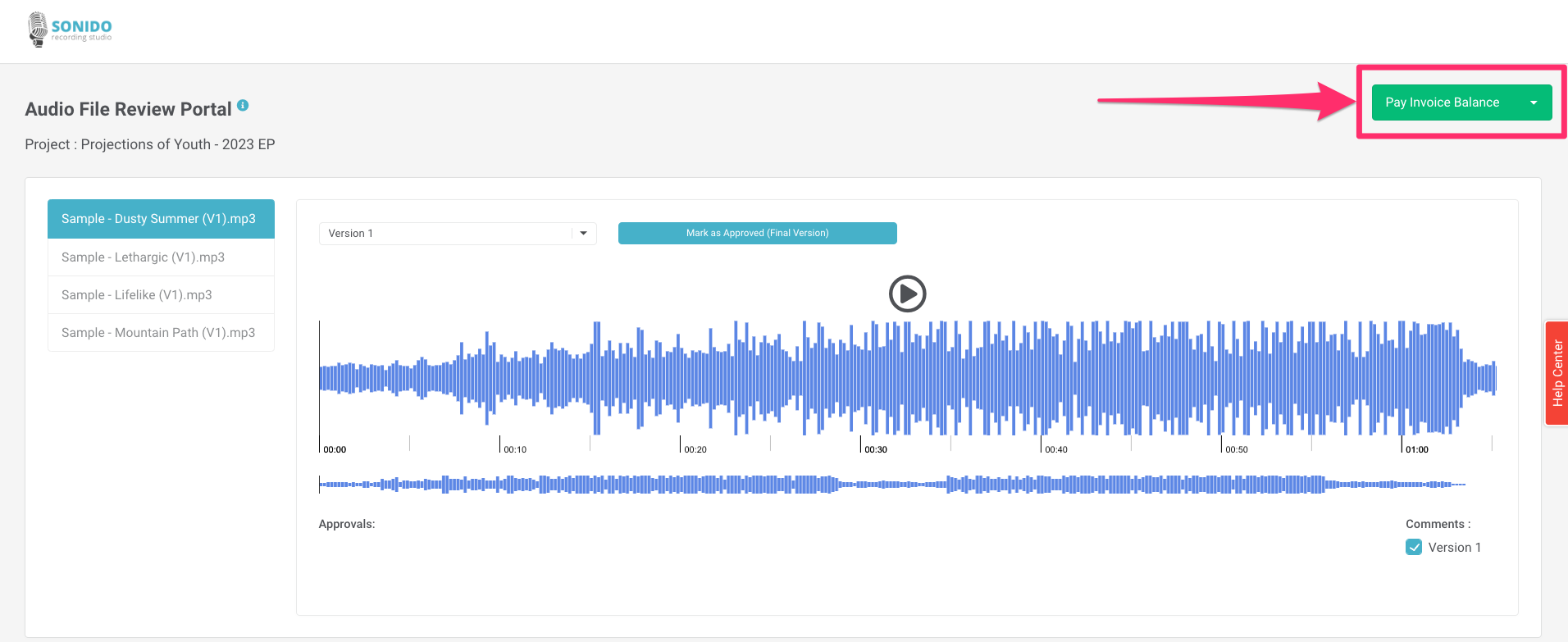
Task: Click the main waveform at 00:20
Action: 680,377
